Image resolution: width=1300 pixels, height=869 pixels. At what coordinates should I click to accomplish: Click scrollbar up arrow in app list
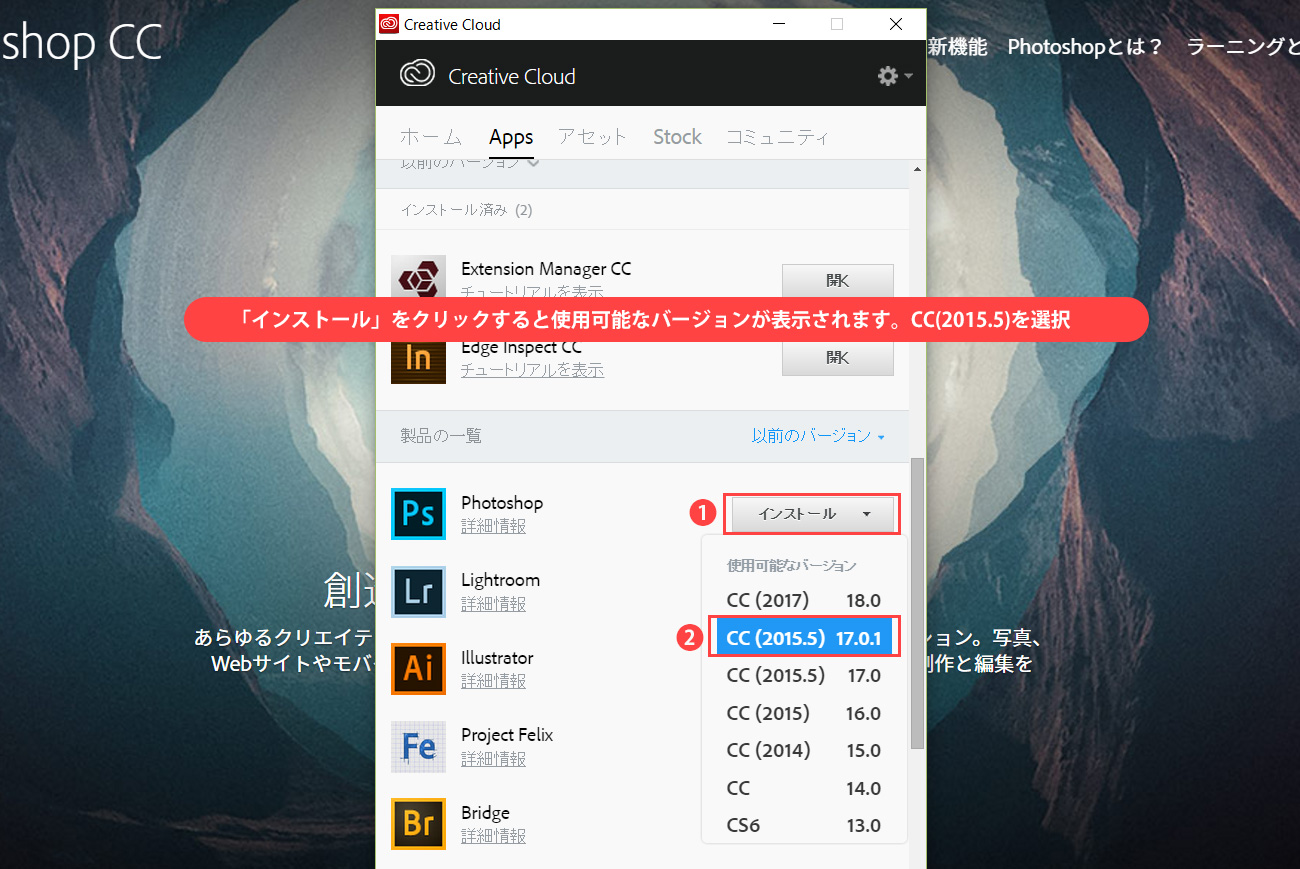[917, 168]
